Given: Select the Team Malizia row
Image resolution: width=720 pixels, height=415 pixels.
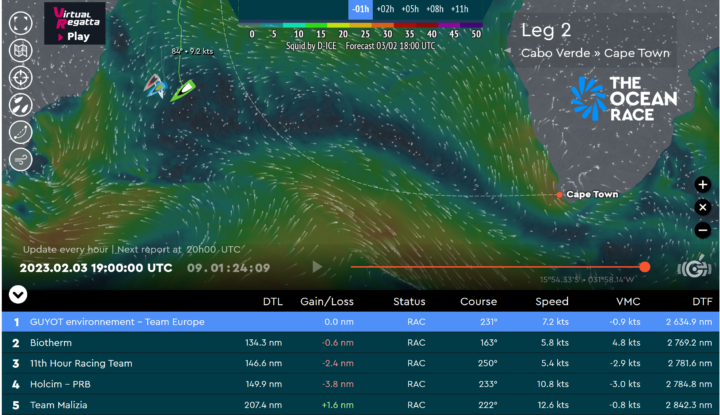Looking at the screenshot, I should pyautogui.click(x=360, y=405).
